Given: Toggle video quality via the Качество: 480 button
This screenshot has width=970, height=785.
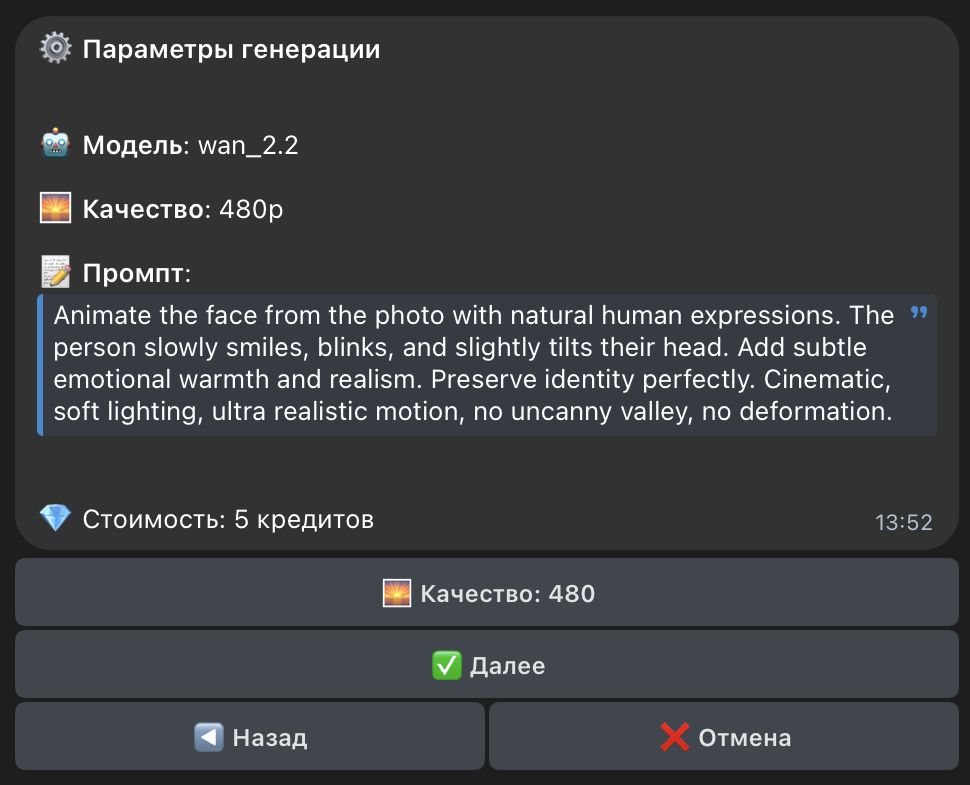Looking at the screenshot, I should pyautogui.click(x=485, y=592).
